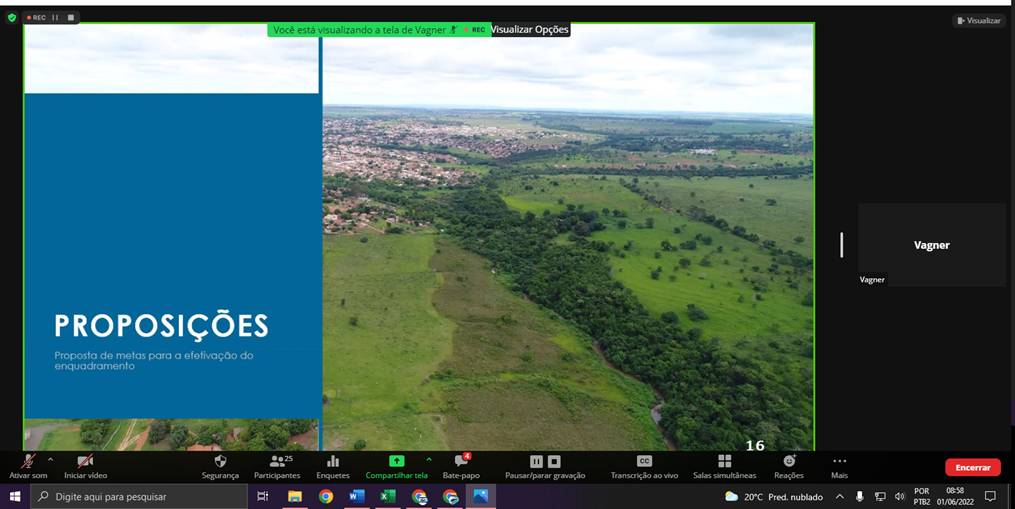Start camera with Iniciar vídeo

85,466
